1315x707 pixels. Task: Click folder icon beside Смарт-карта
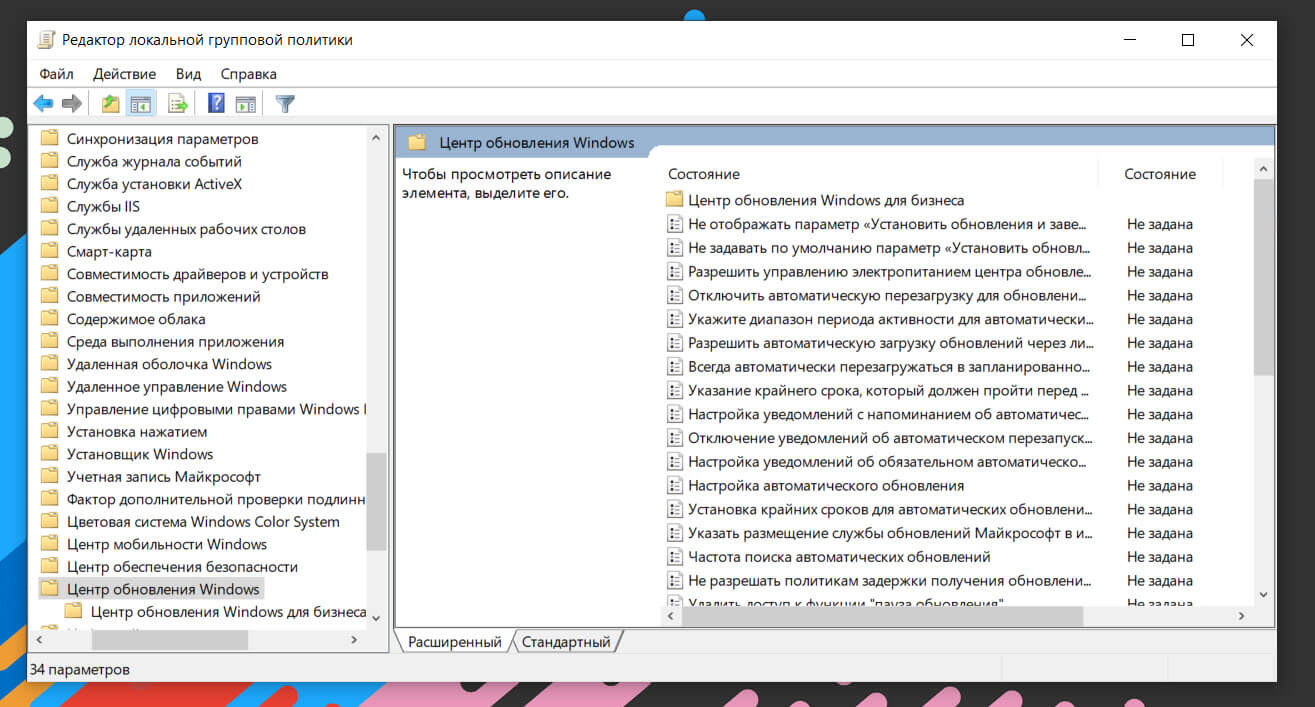(x=49, y=251)
